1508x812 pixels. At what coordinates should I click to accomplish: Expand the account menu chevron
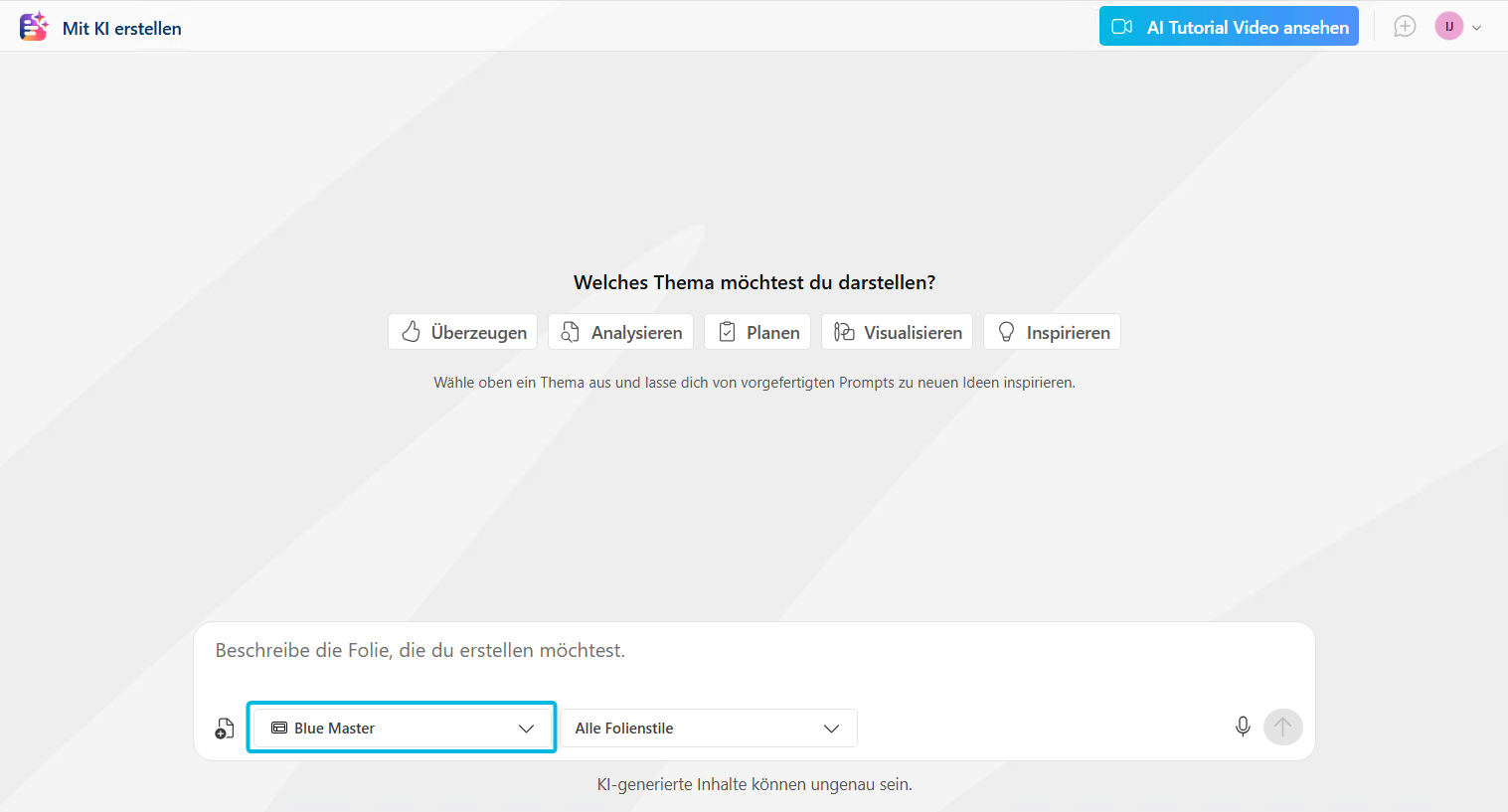pos(1477,28)
